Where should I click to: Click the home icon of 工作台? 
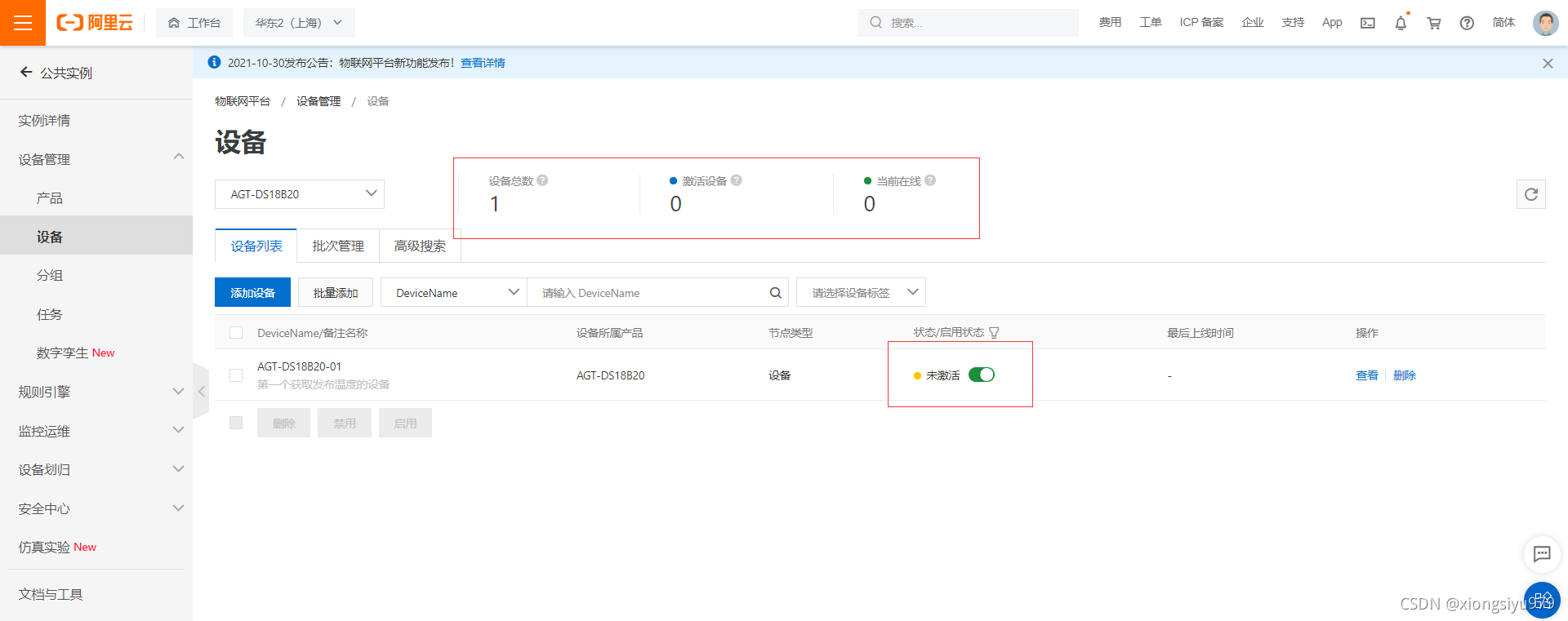174,23
